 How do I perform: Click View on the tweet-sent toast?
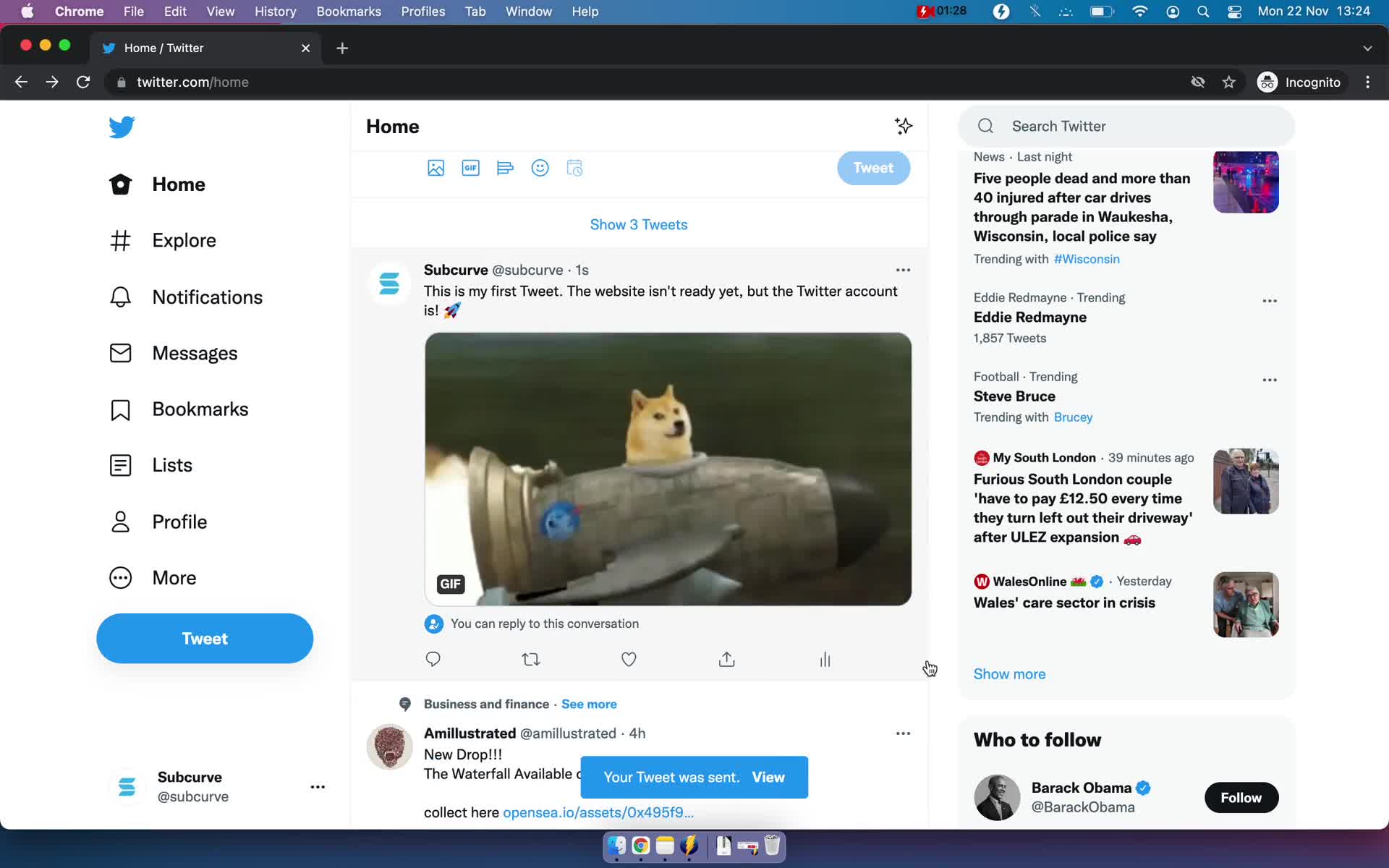click(768, 777)
